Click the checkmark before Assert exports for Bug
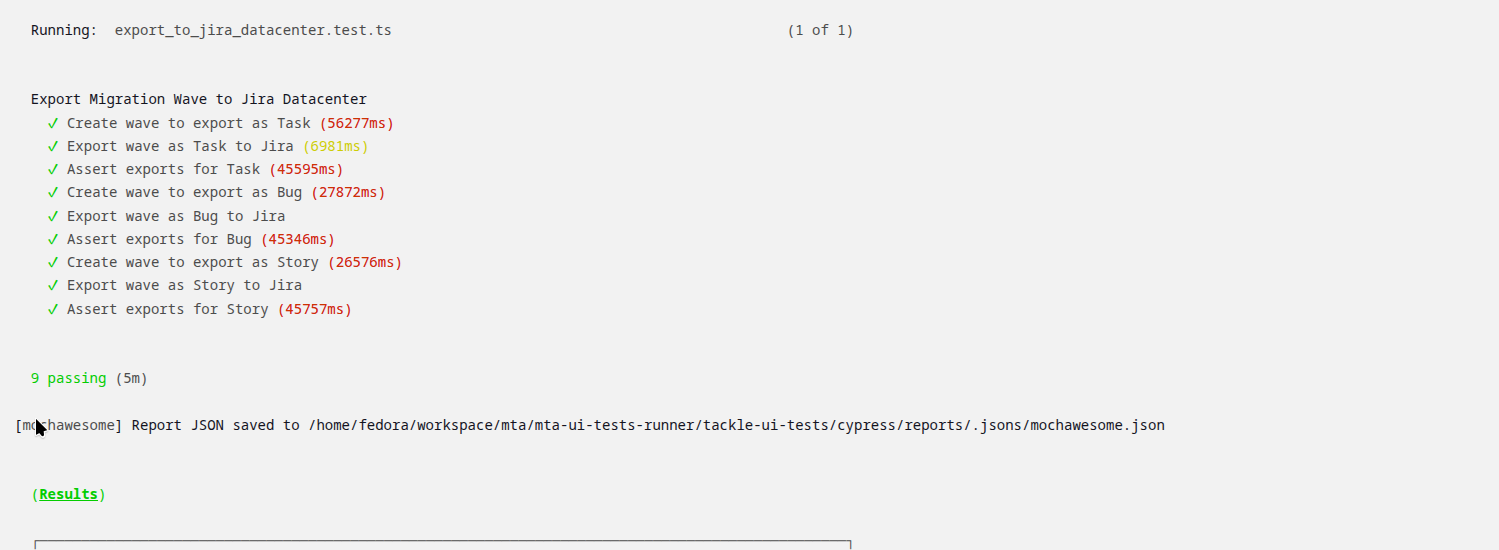 point(53,239)
